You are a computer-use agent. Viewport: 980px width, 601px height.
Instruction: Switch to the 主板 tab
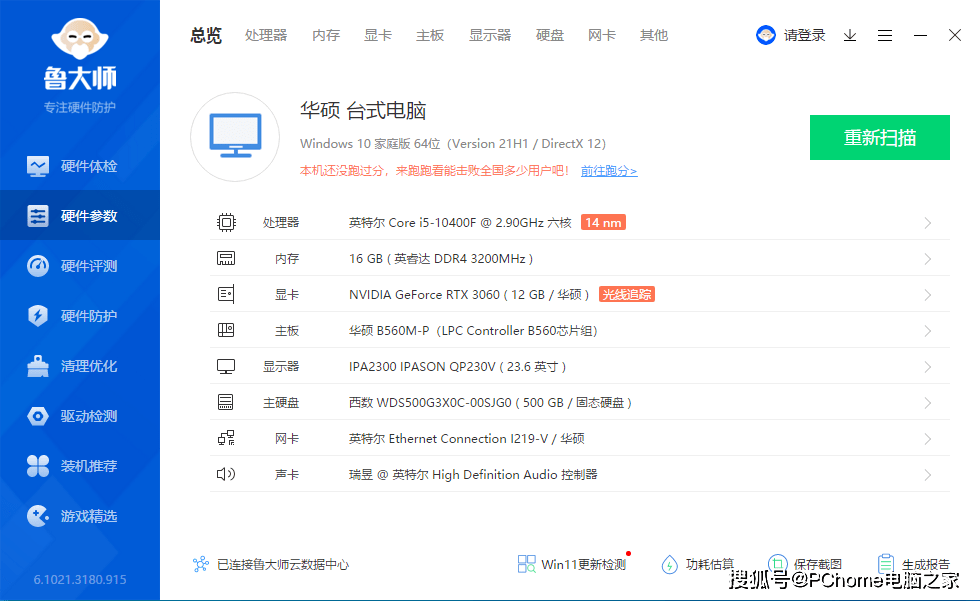(429, 35)
